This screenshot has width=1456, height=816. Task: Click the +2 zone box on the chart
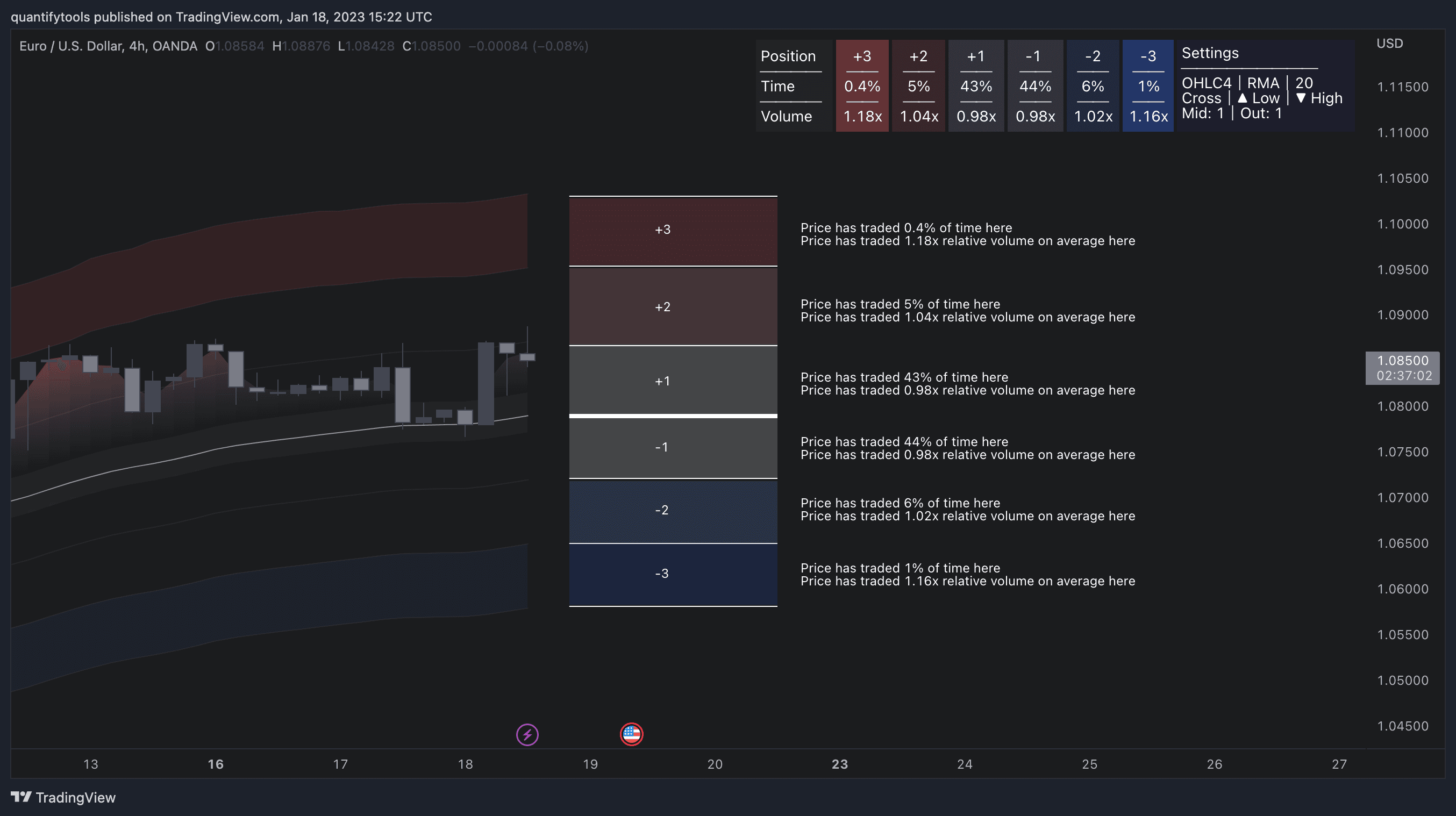673,306
